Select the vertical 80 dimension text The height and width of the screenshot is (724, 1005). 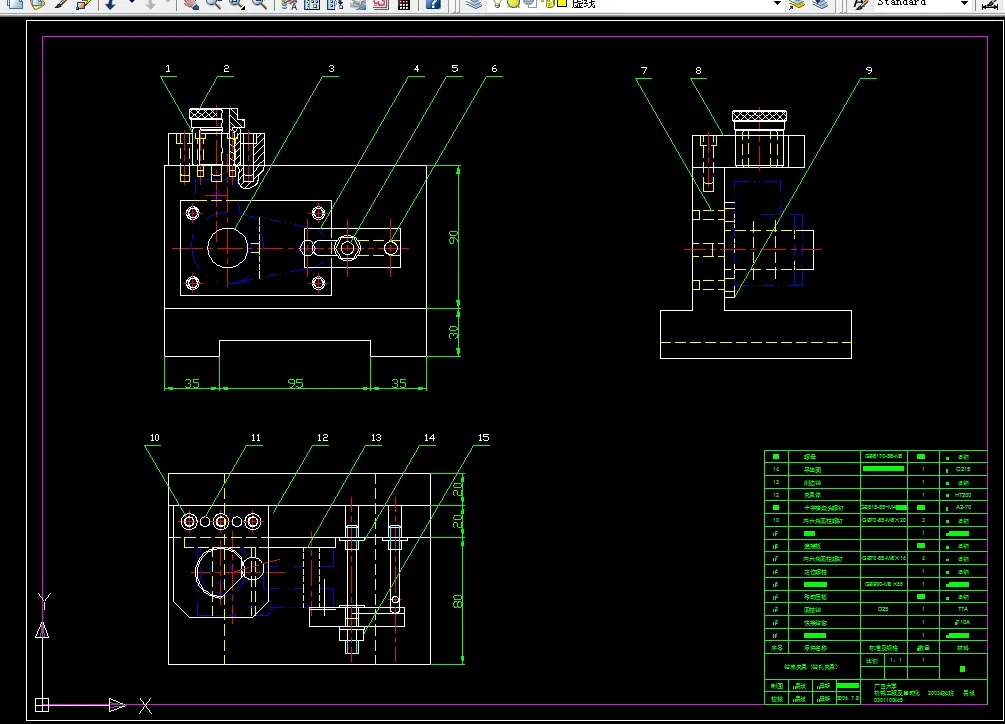click(458, 602)
